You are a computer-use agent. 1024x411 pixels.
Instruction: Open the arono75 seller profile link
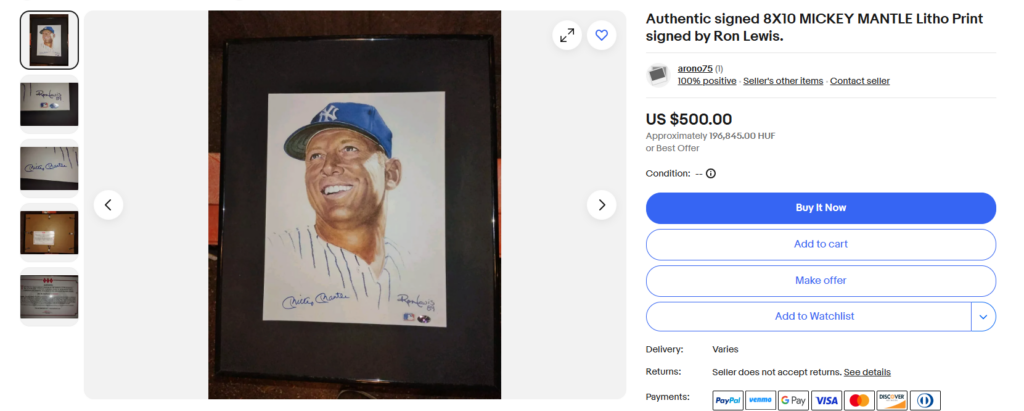[695, 69]
